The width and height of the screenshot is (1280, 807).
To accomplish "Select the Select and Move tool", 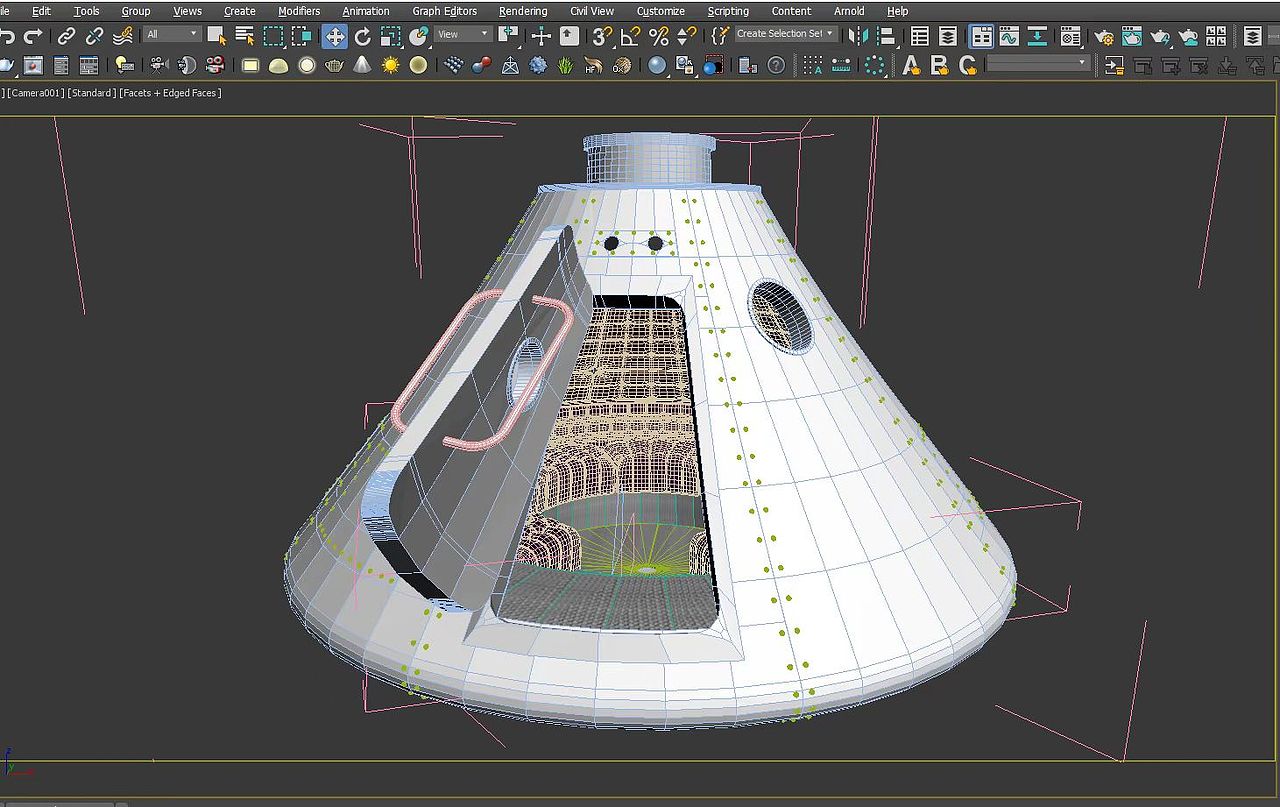I will (334, 37).
